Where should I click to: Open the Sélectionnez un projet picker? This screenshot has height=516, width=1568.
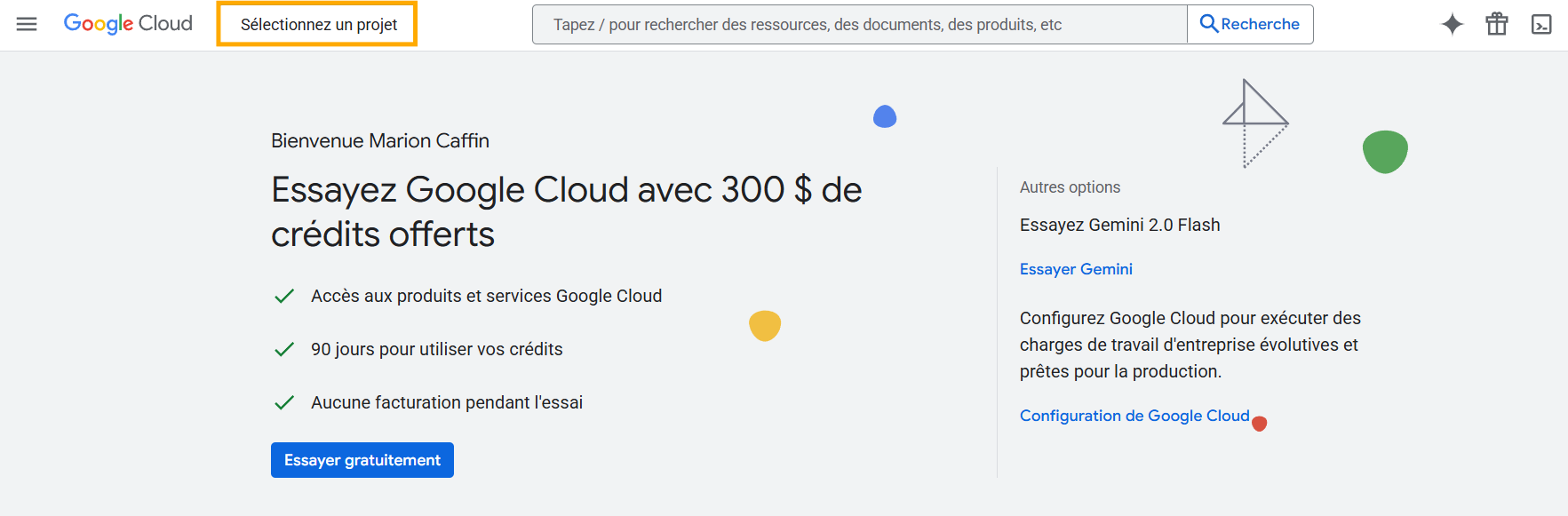tap(318, 24)
